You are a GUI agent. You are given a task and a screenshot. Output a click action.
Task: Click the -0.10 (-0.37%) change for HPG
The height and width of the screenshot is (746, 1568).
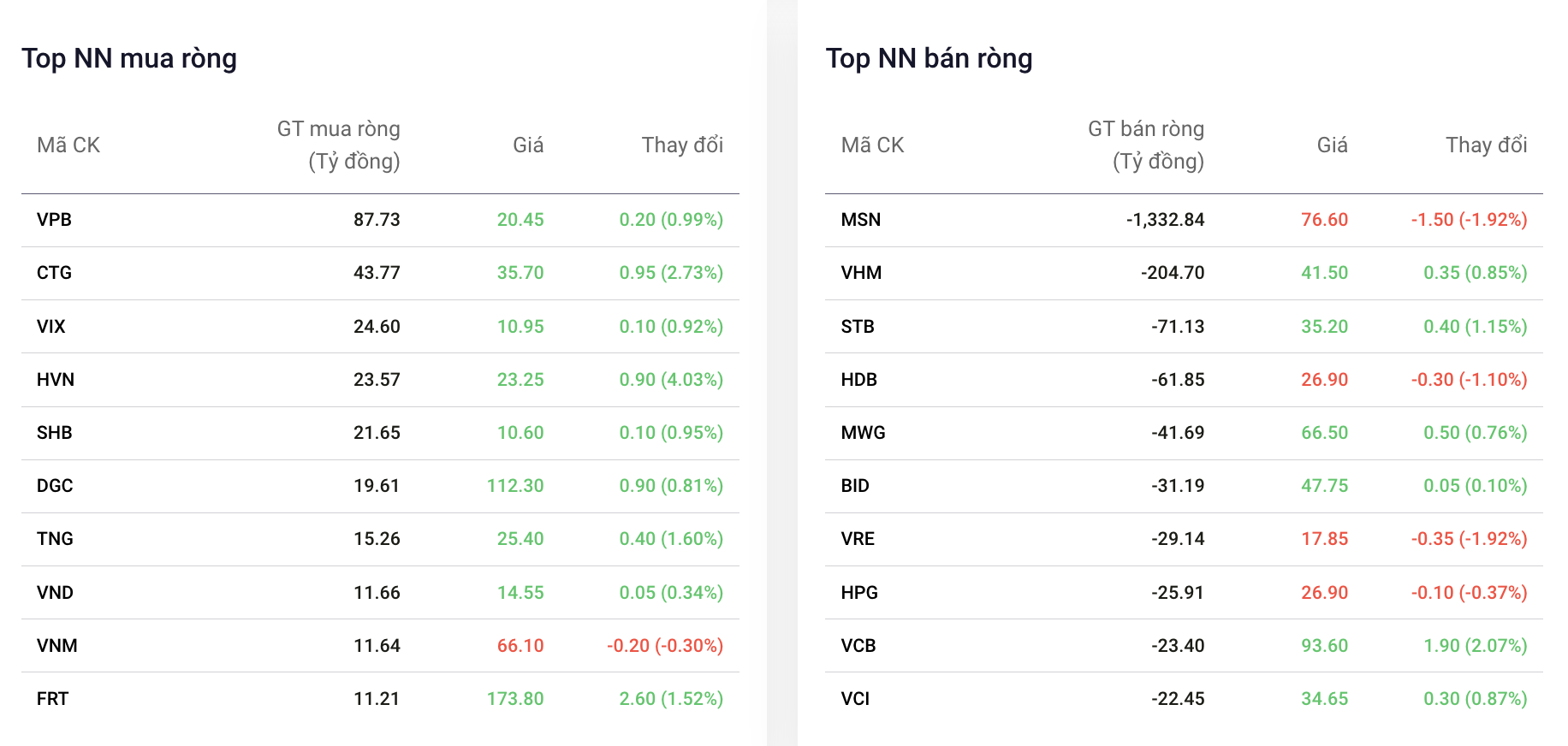(x=1470, y=593)
